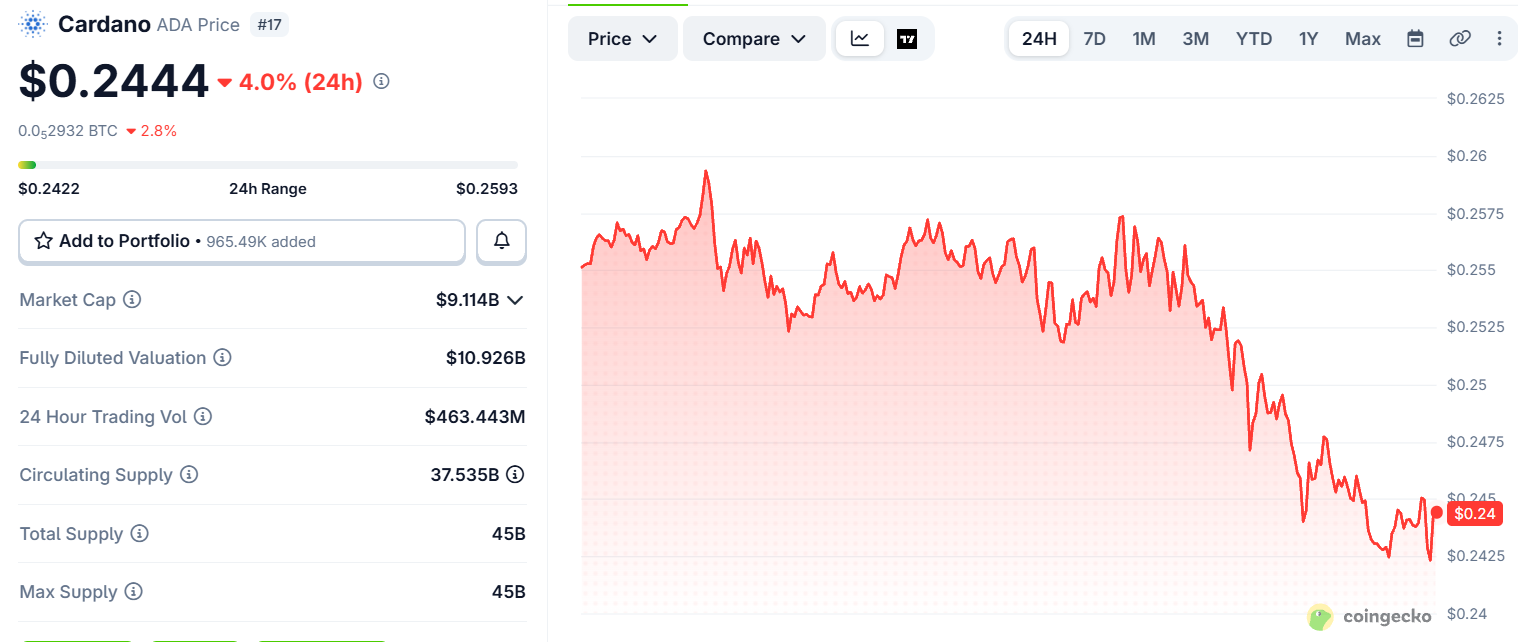This screenshot has width=1518, height=642.
Task: Click the 2.8% BTC change text
Action: [x=160, y=131]
